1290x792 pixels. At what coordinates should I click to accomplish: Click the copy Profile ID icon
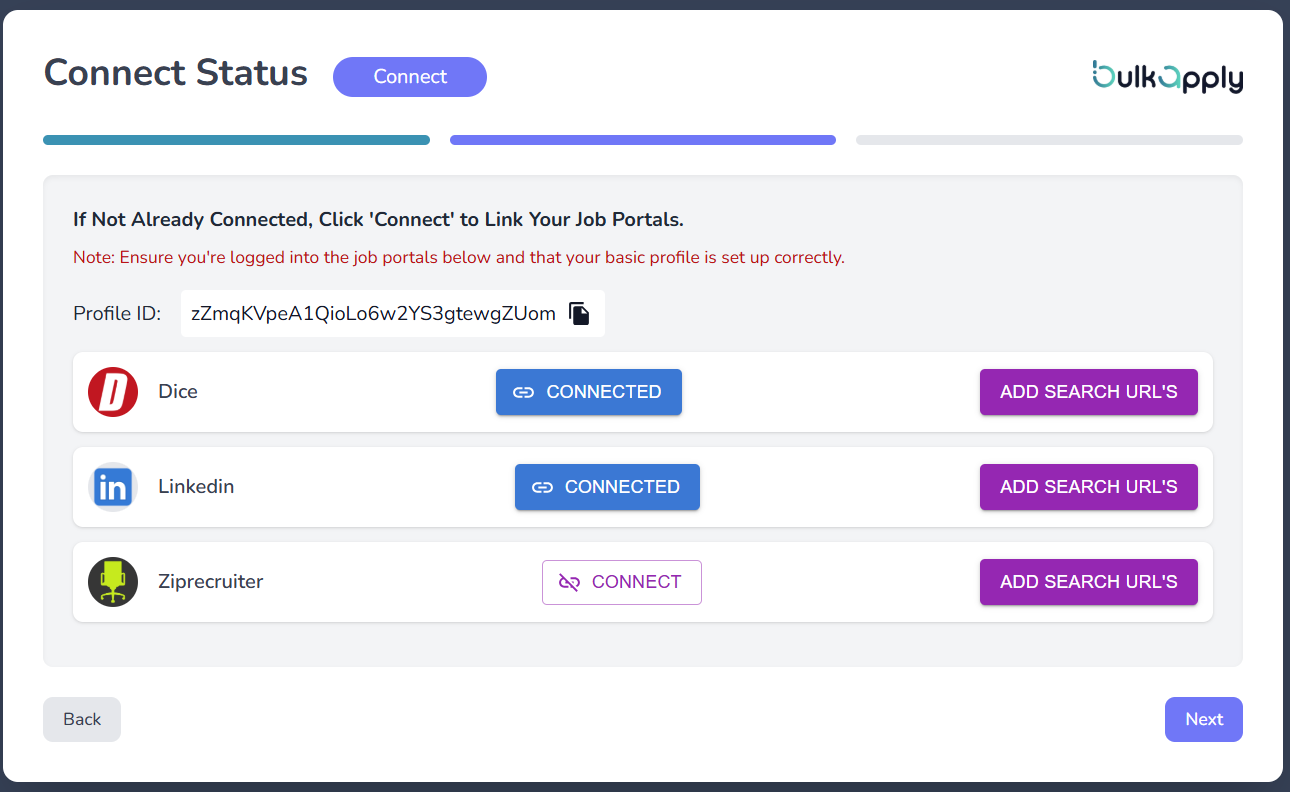click(x=579, y=314)
